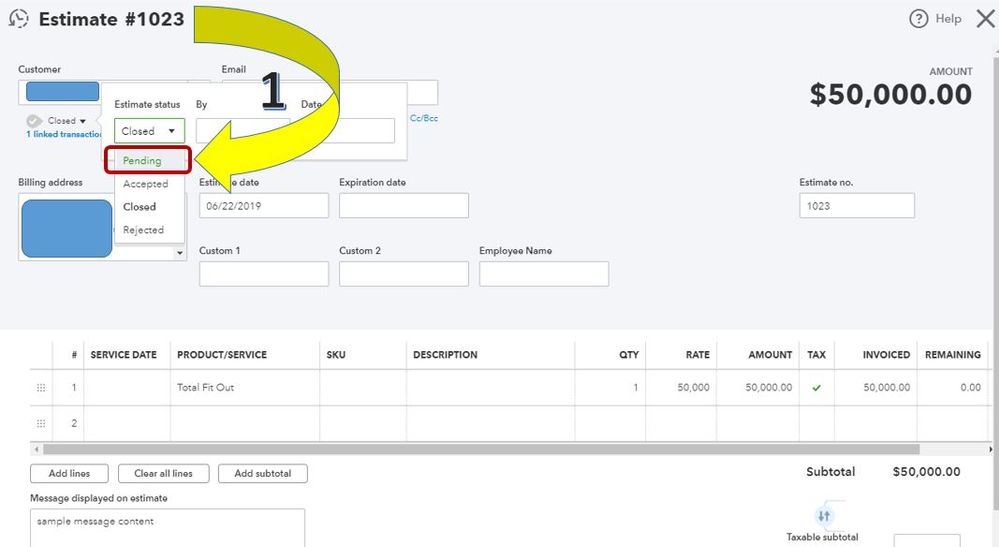Open the estimate history clock icon

click(18, 18)
